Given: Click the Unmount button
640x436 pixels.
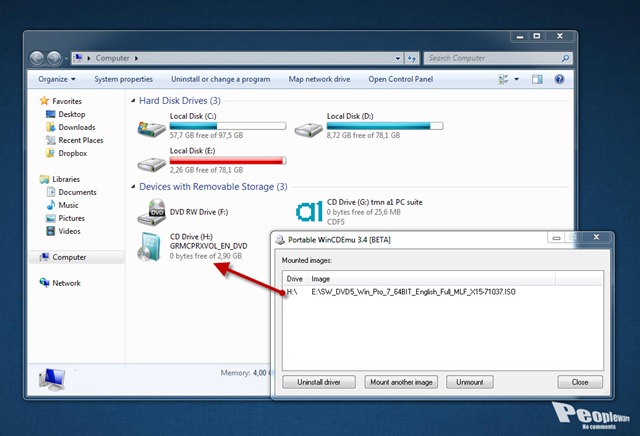Looking at the screenshot, I should (x=470, y=382).
